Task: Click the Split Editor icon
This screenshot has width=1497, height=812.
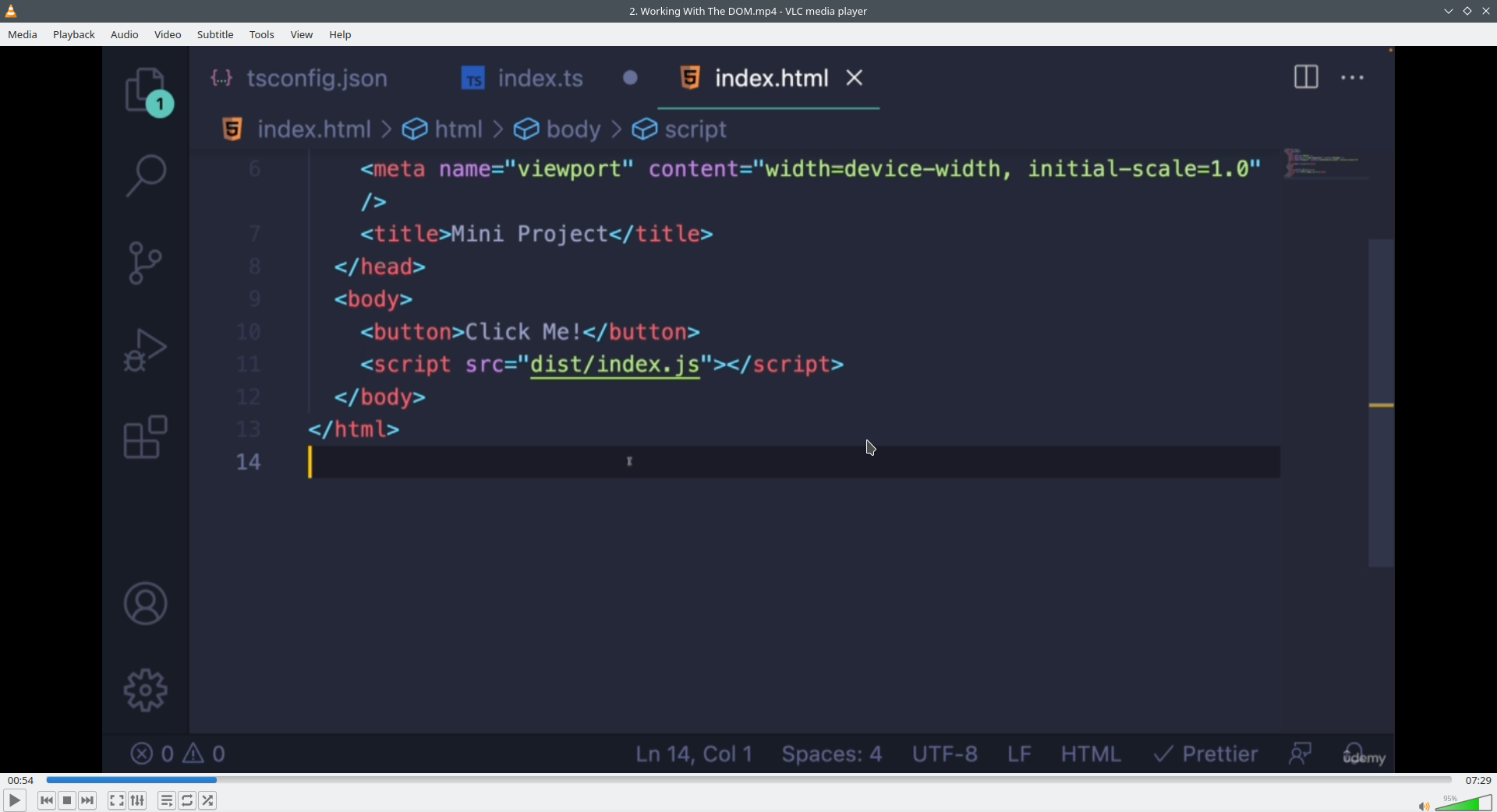Action: [x=1306, y=77]
